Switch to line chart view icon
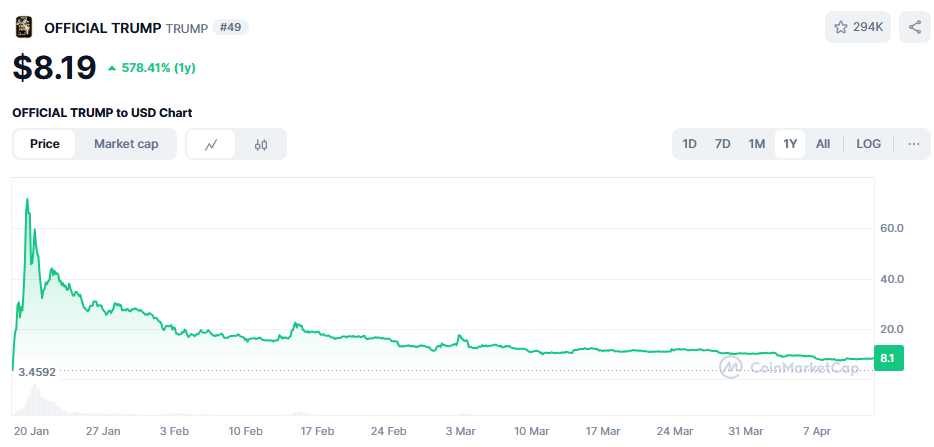 (211, 144)
